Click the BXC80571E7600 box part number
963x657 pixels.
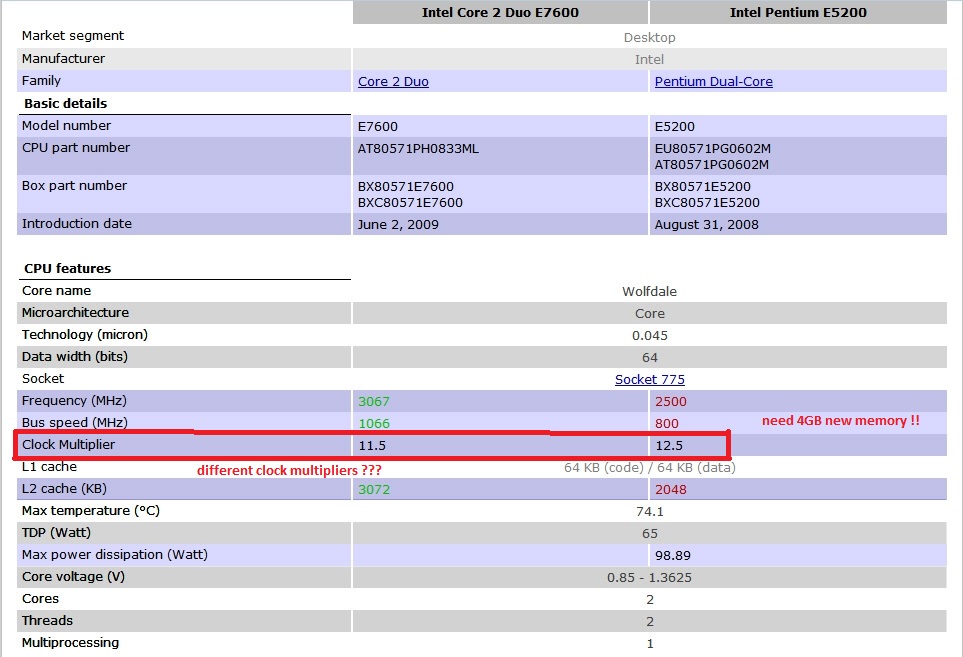point(410,203)
